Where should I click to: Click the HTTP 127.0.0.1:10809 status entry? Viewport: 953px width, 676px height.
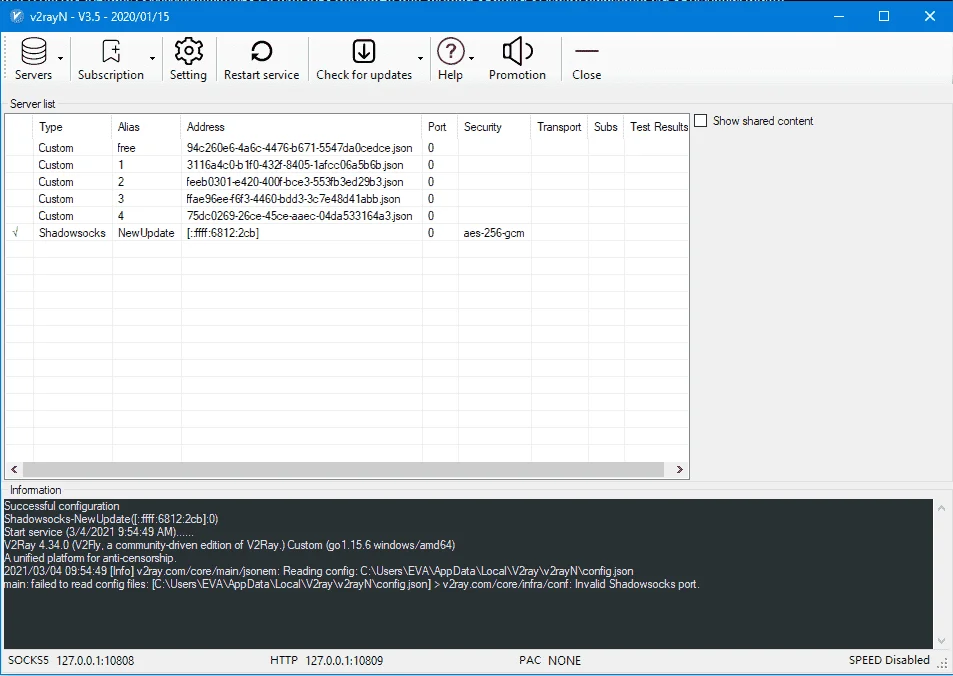[x=326, y=660]
